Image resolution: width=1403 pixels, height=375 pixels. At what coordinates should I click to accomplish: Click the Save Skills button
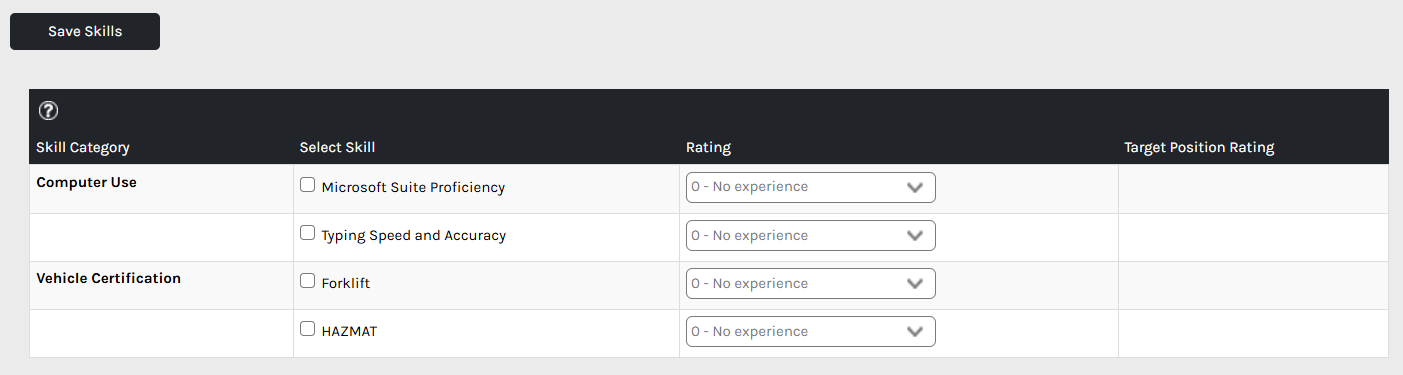coord(85,31)
